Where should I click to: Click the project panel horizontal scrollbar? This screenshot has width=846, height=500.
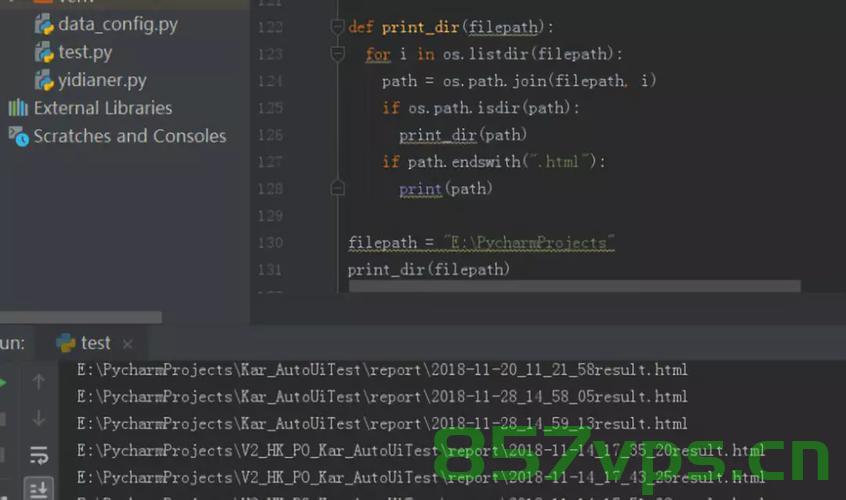click(81, 317)
